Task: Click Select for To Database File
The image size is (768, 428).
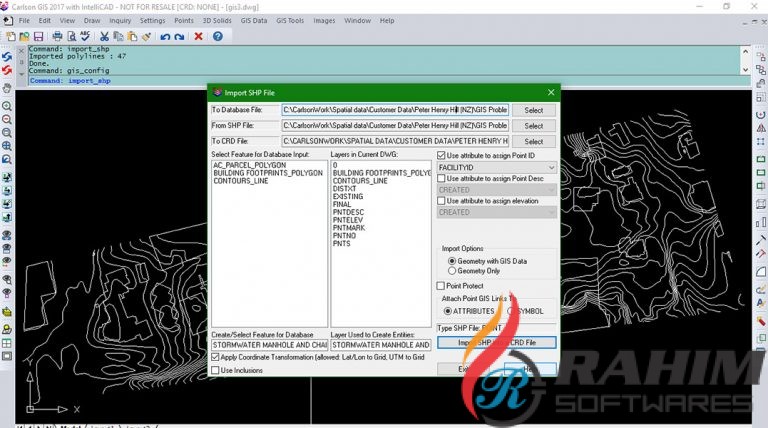Action: tap(534, 110)
